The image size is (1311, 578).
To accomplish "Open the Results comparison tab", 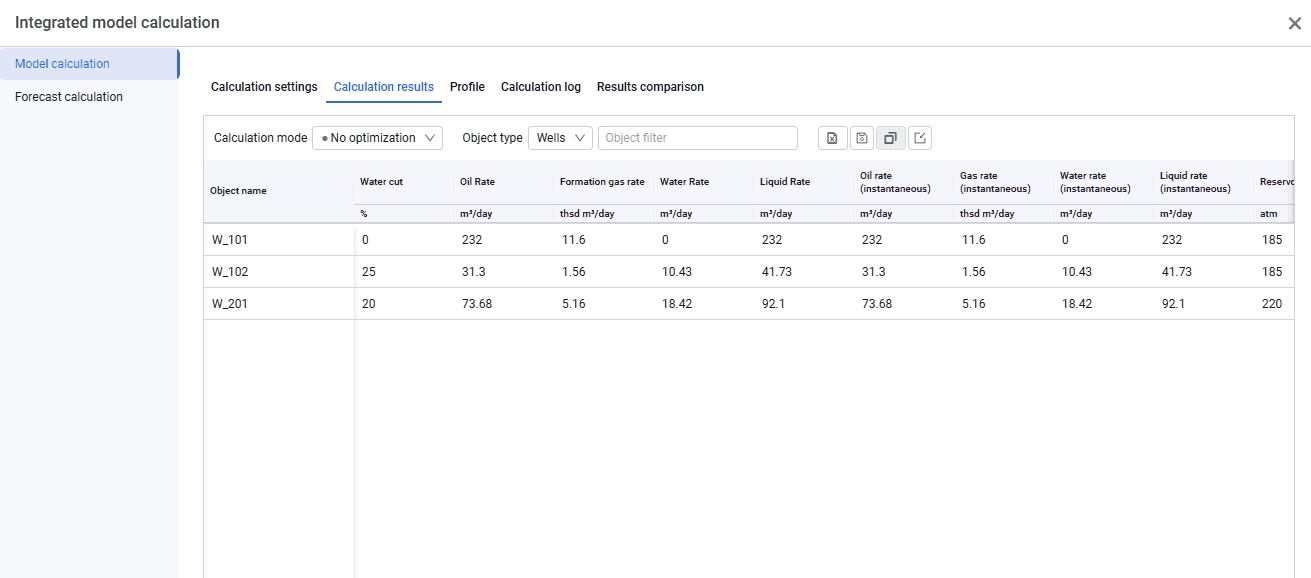I will pyautogui.click(x=650, y=87).
